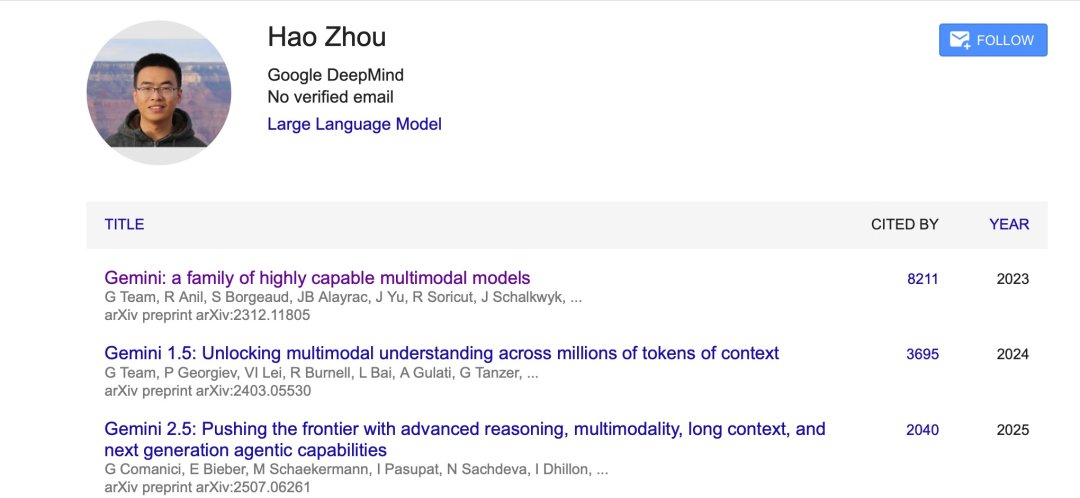
Task: Sort publications by TITLE column header
Action: tap(124, 224)
